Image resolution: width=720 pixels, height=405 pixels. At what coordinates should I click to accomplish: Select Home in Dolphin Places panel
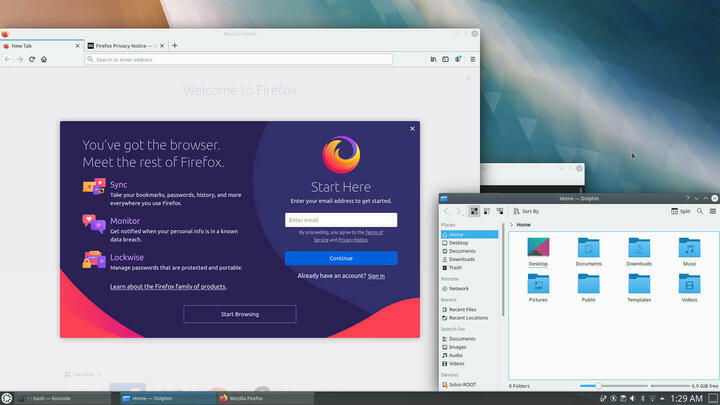click(x=469, y=235)
